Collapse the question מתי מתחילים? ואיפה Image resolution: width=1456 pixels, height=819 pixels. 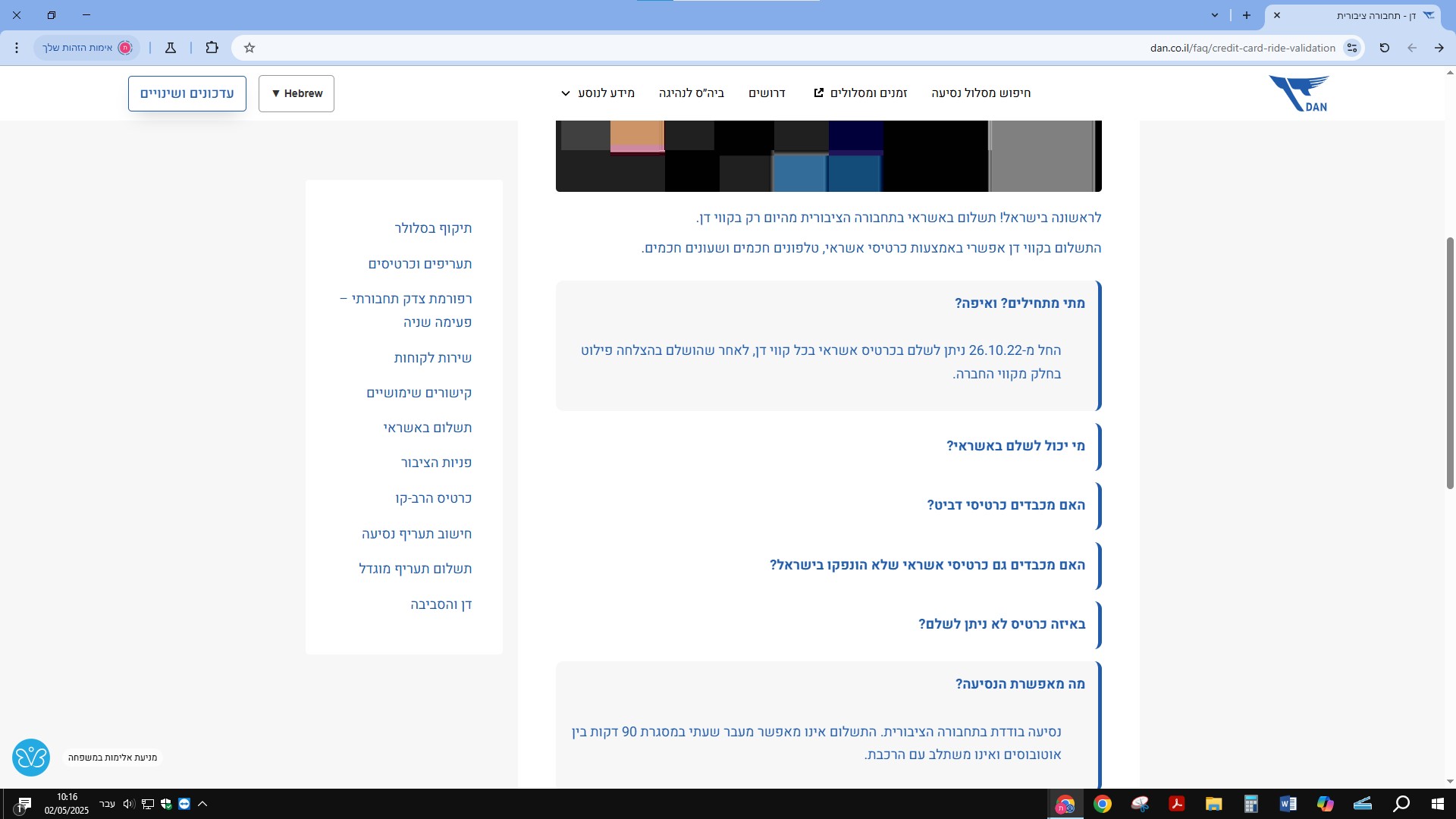point(1019,303)
